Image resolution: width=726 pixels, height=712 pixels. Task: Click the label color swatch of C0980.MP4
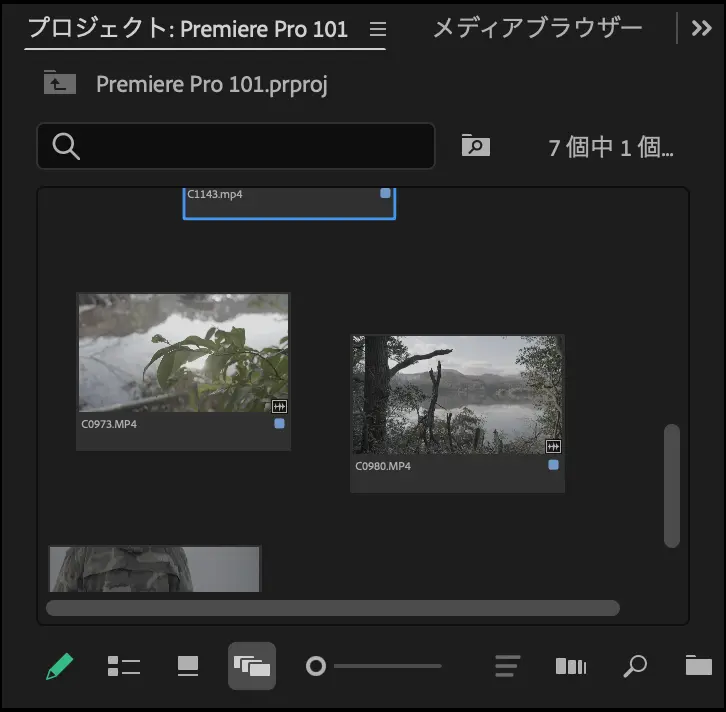(553, 465)
